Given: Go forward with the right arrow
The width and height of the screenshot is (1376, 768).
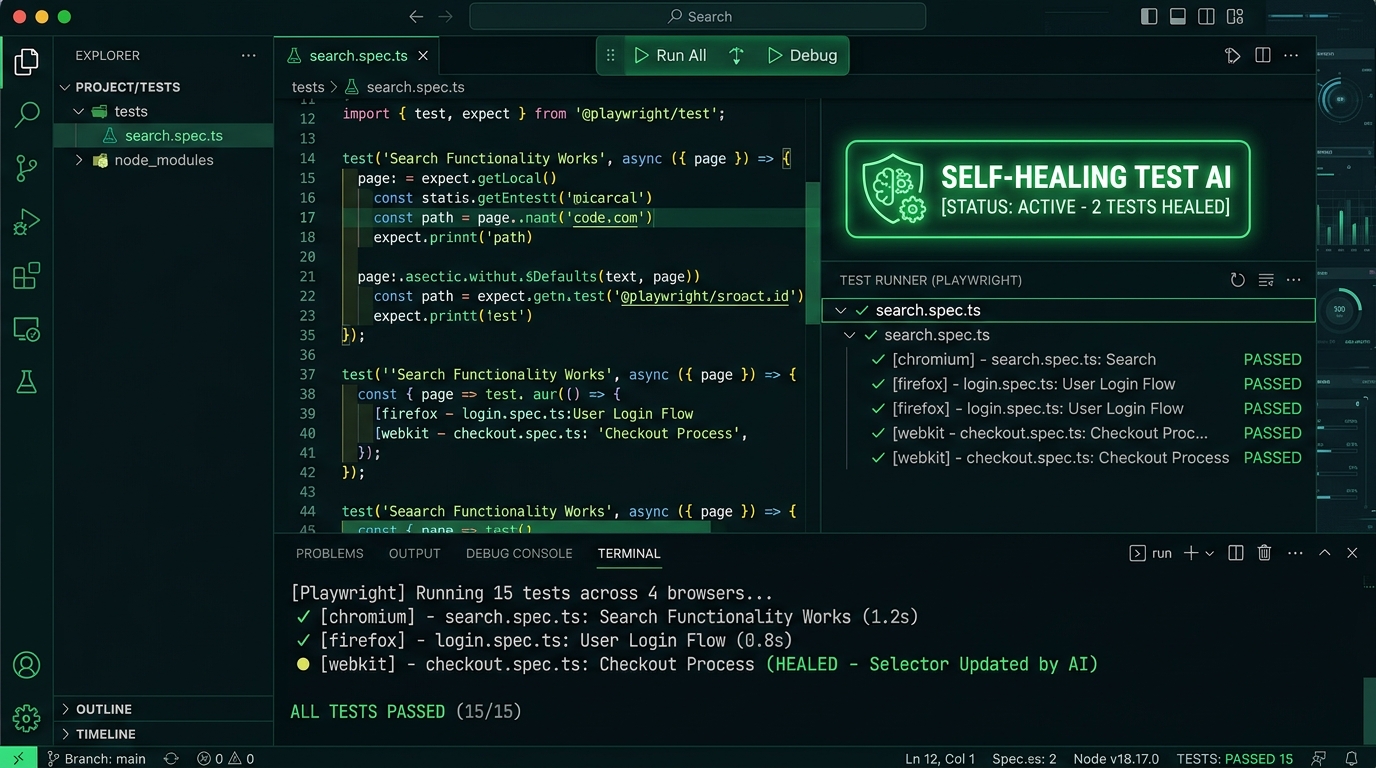Looking at the screenshot, I should (x=446, y=17).
